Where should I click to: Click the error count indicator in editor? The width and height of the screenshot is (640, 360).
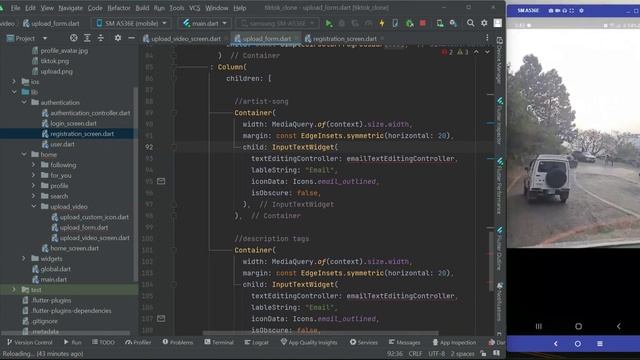pyautogui.click(x=447, y=52)
